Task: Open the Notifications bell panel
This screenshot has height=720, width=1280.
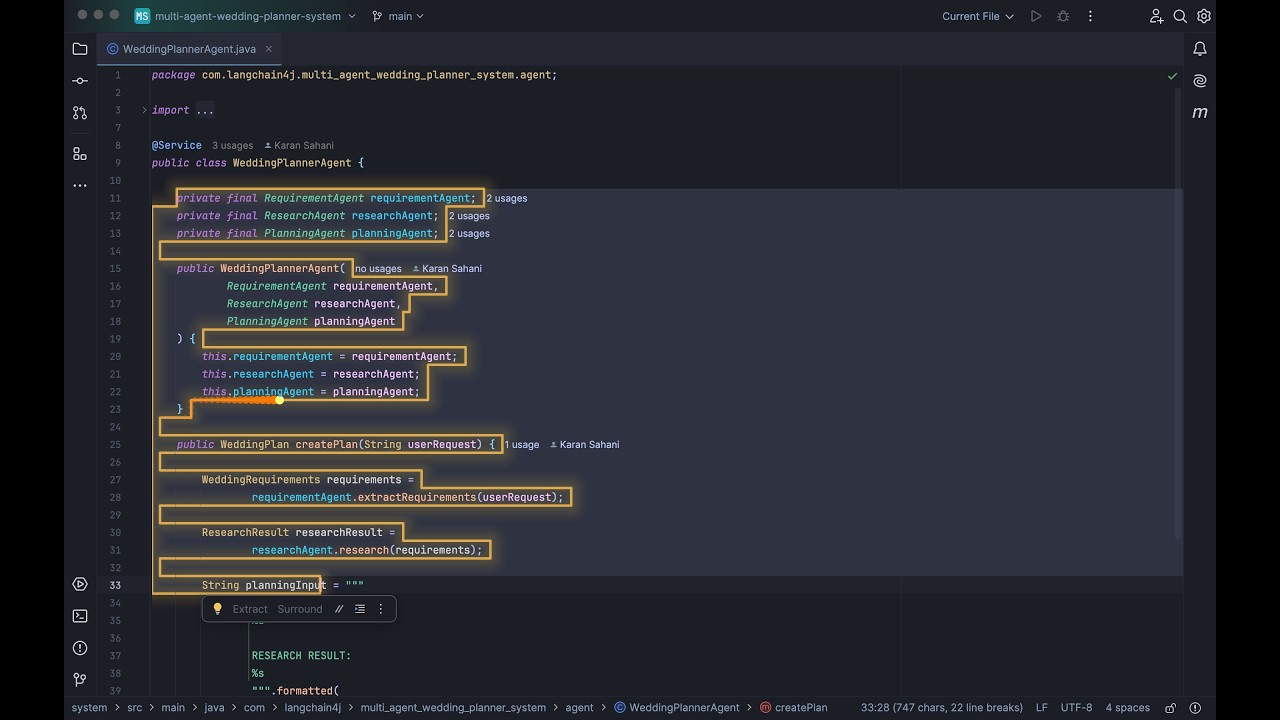Action: (x=1200, y=49)
